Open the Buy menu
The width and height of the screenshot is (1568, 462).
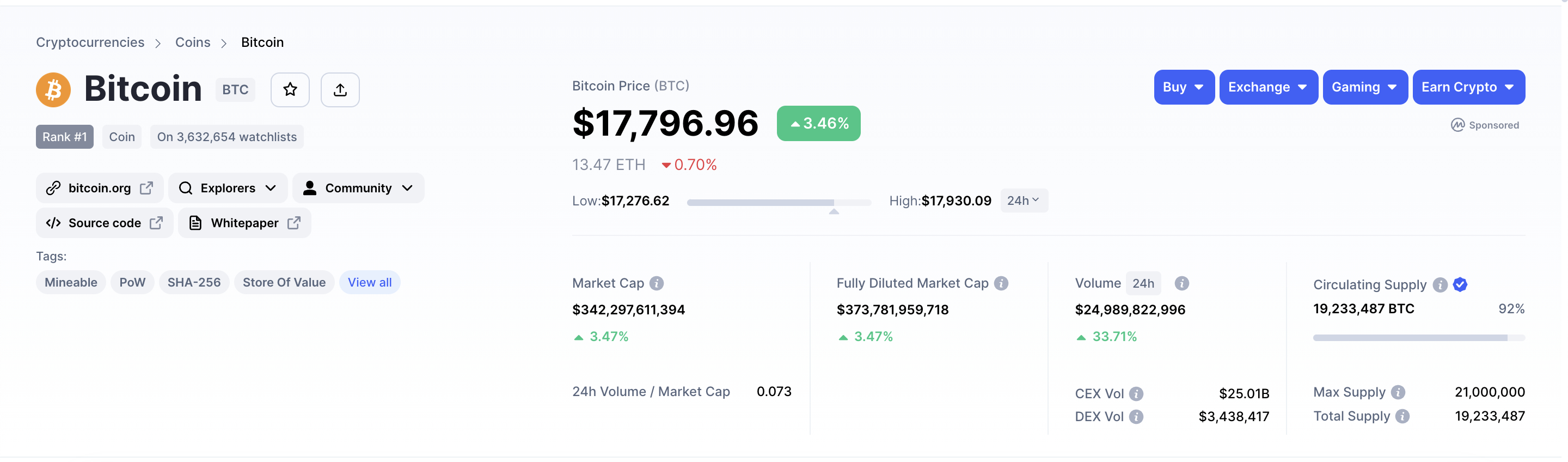point(1183,87)
